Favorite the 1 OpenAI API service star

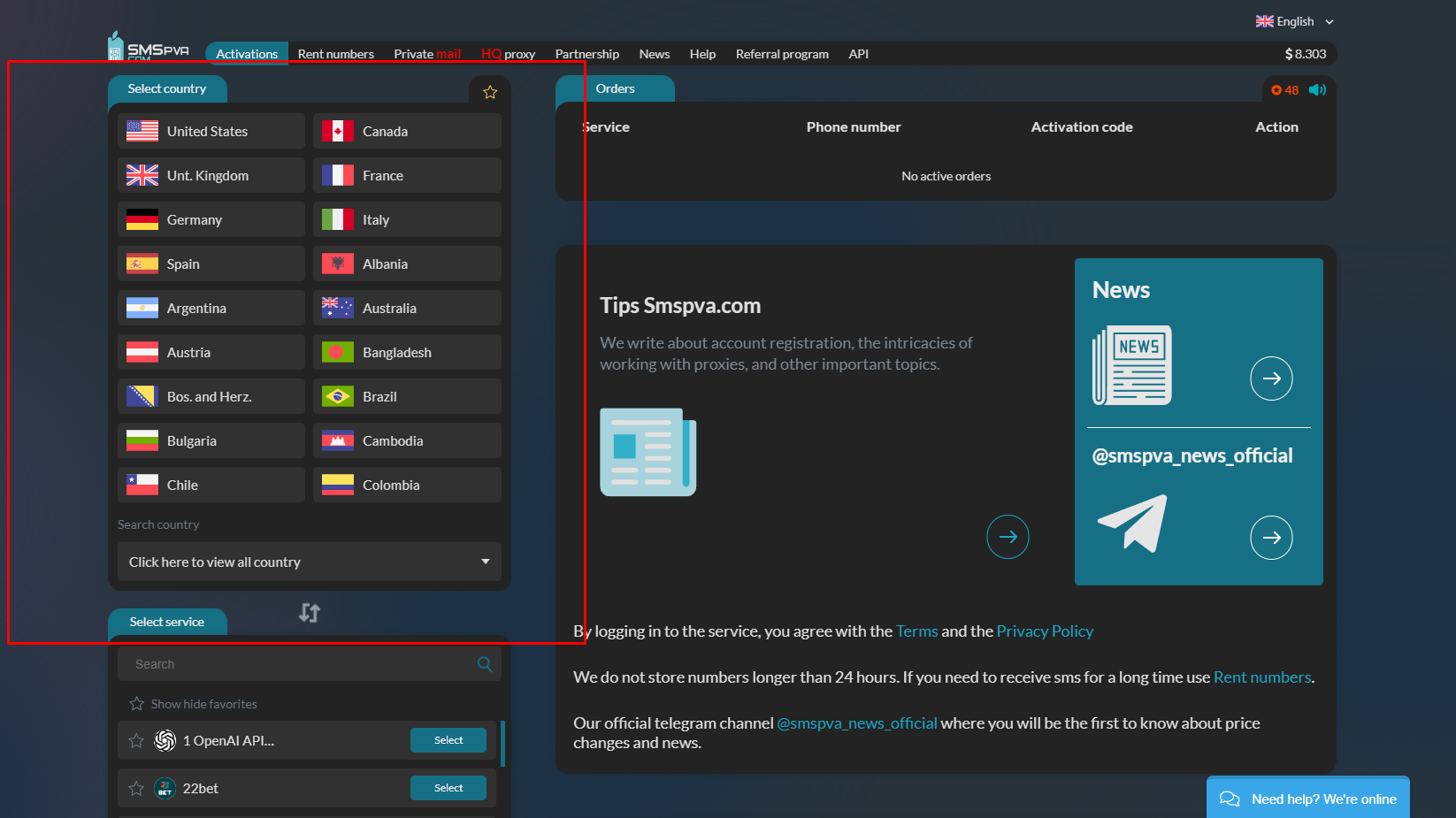[x=136, y=741]
